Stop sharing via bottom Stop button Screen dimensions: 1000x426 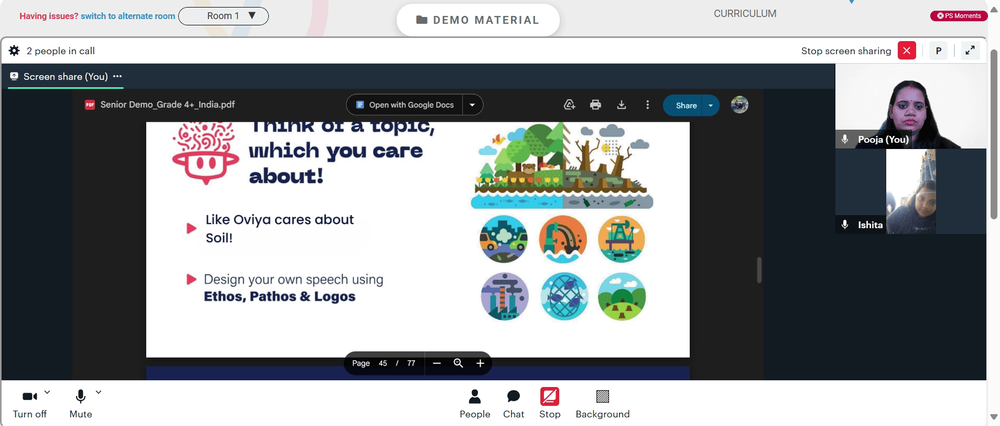coord(550,403)
